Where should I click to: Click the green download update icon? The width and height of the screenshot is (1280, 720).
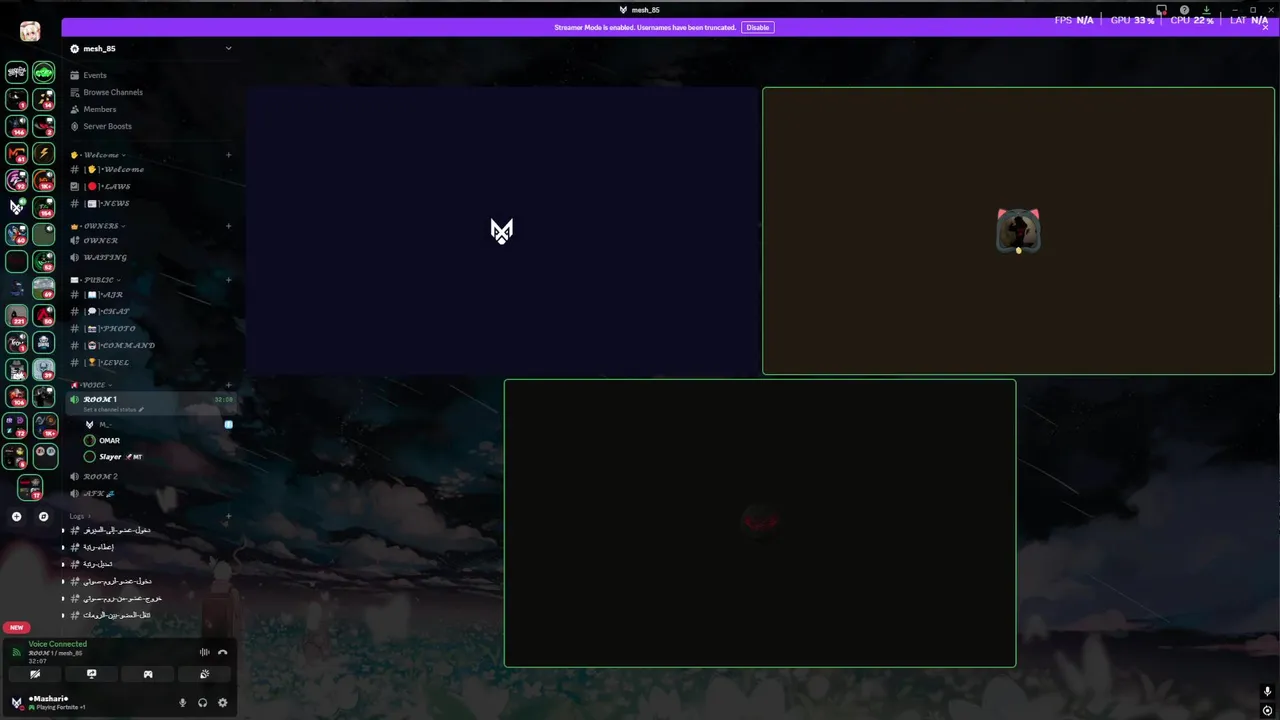click(1206, 10)
